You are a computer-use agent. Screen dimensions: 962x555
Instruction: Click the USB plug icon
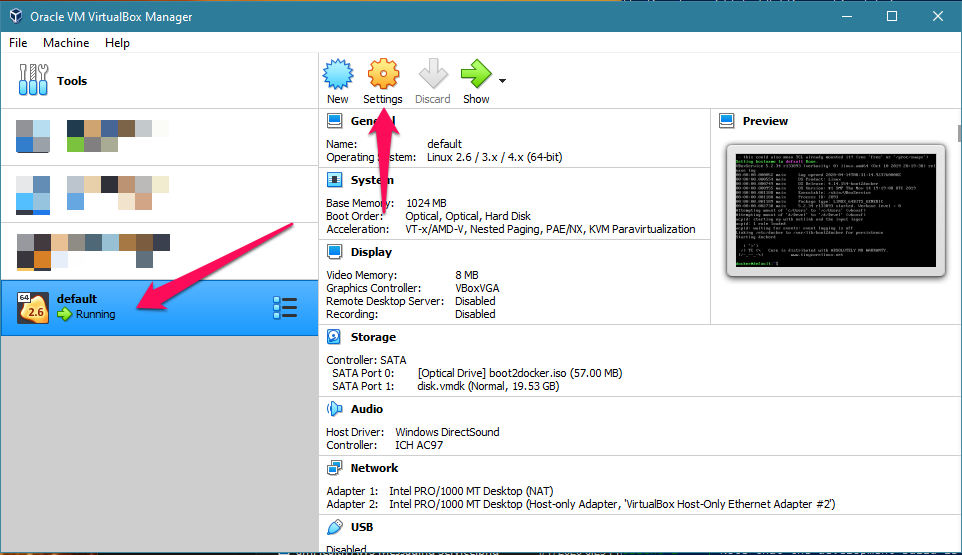(x=334, y=527)
